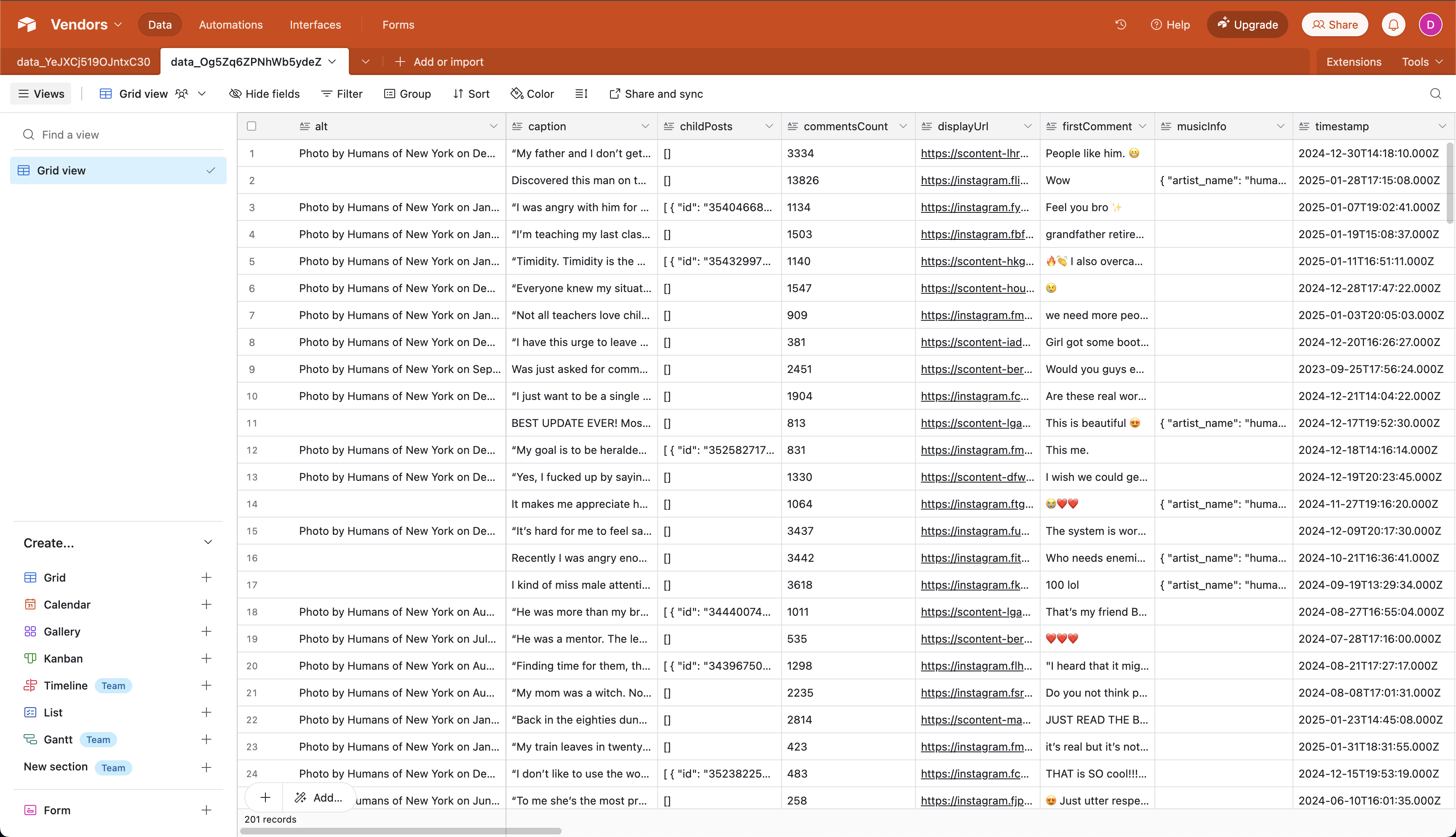1456x837 pixels.
Task: Add a new Gantt view
Action: click(x=206, y=739)
